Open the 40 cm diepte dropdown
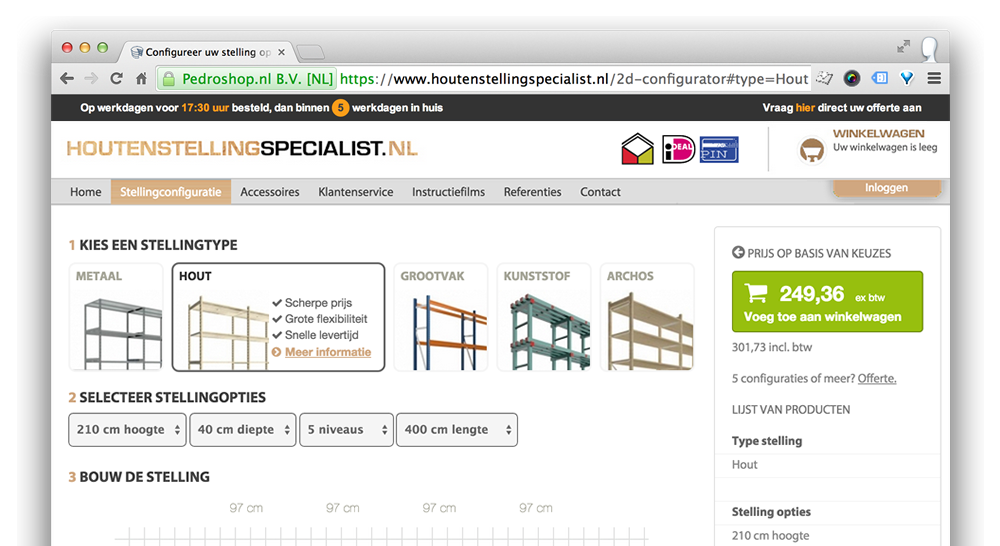 coord(243,430)
